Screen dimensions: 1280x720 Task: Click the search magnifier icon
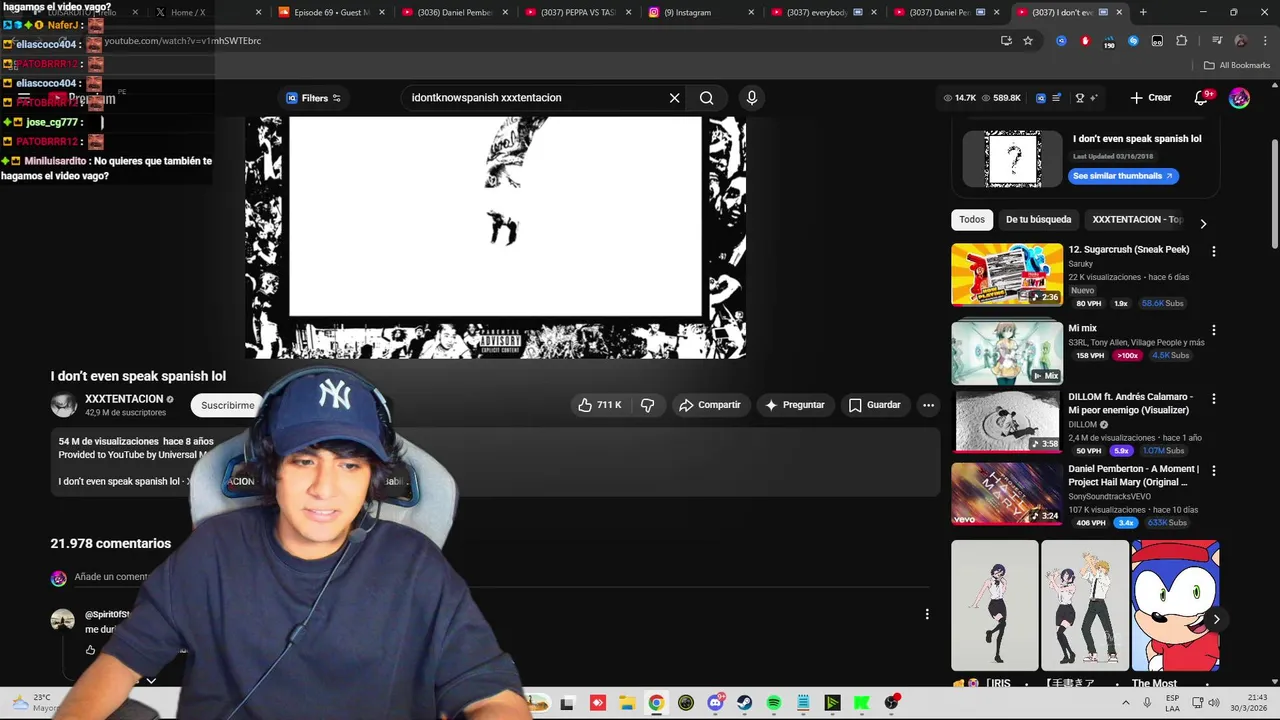(x=706, y=98)
